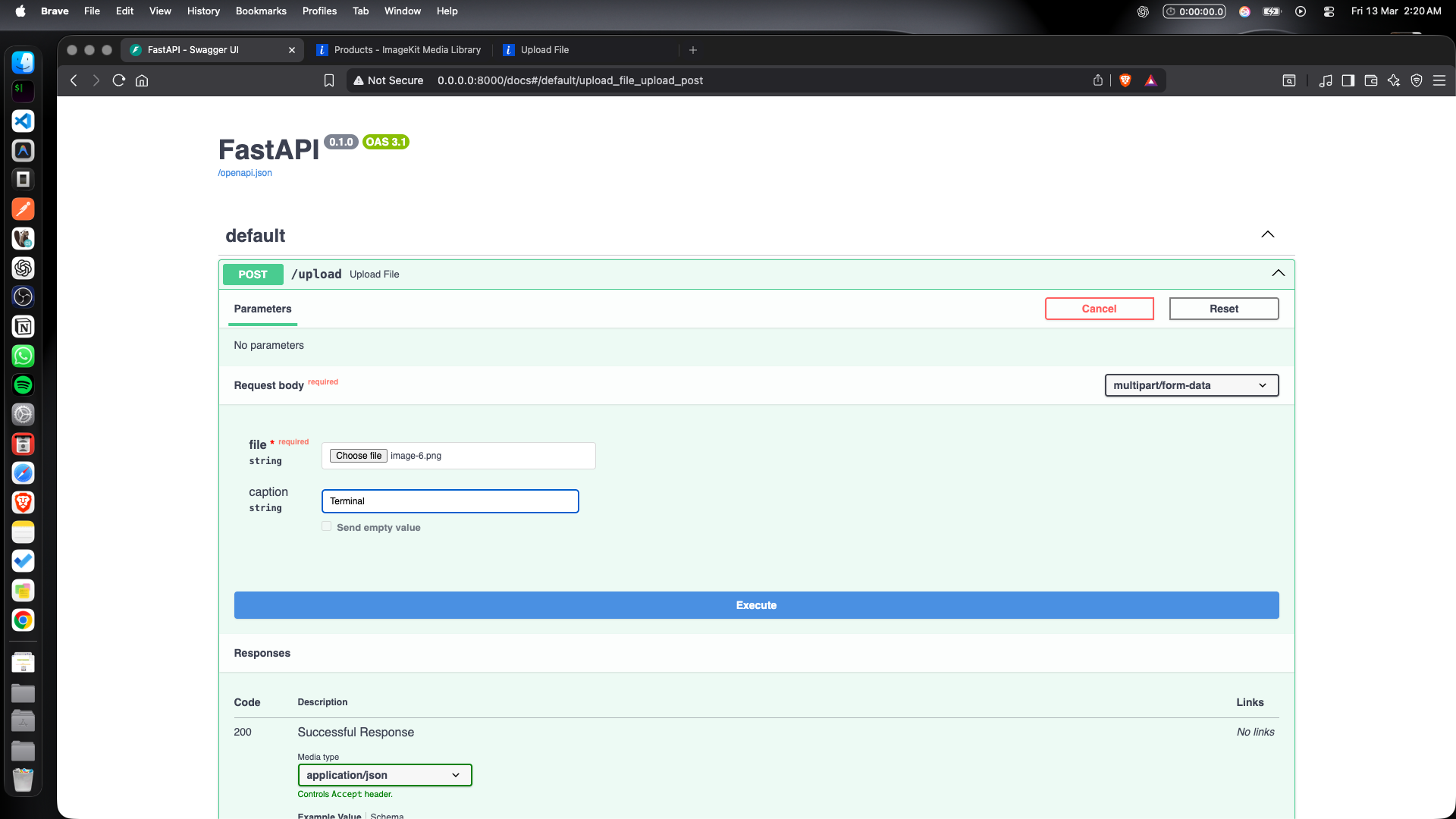
Task: Click the Parameters section heading
Action: (262, 309)
